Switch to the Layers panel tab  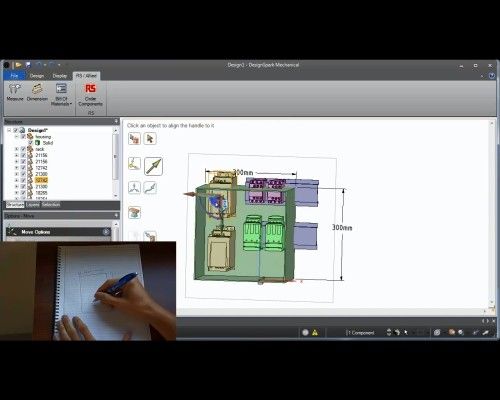coord(33,205)
